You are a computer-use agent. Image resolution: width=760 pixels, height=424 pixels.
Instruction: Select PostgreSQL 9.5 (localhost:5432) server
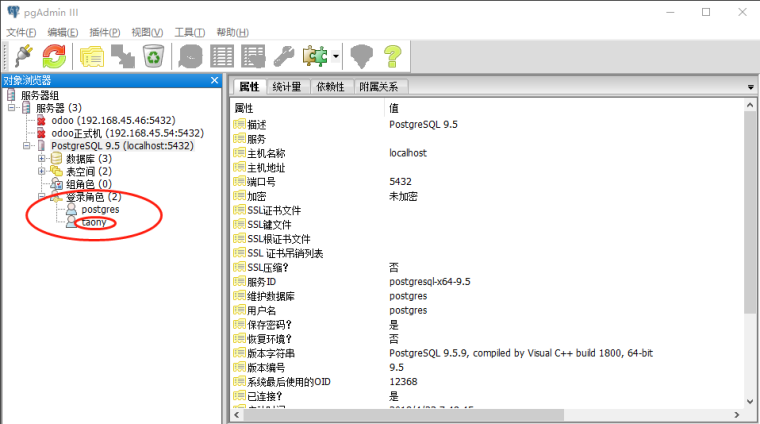point(122,145)
